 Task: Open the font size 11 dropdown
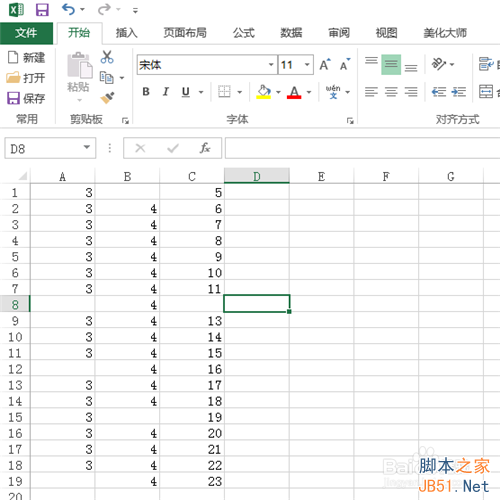[x=307, y=64]
